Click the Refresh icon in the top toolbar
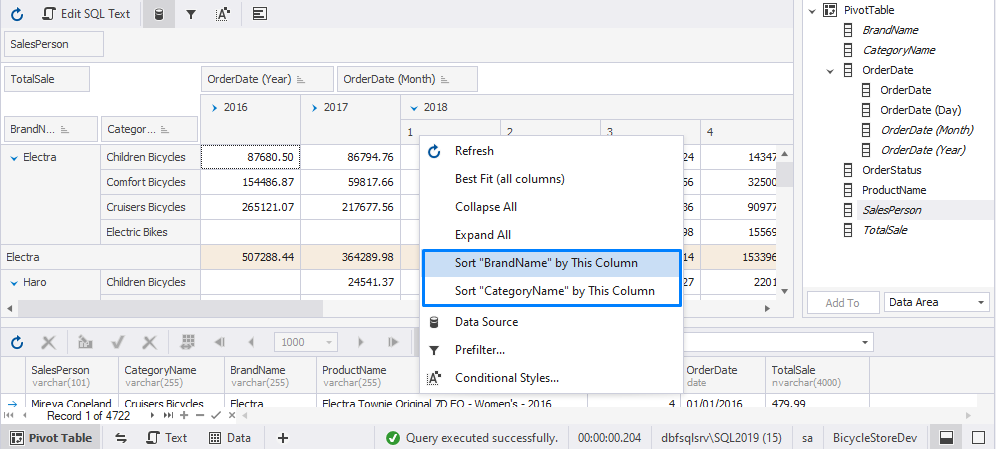 tap(17, 14)
